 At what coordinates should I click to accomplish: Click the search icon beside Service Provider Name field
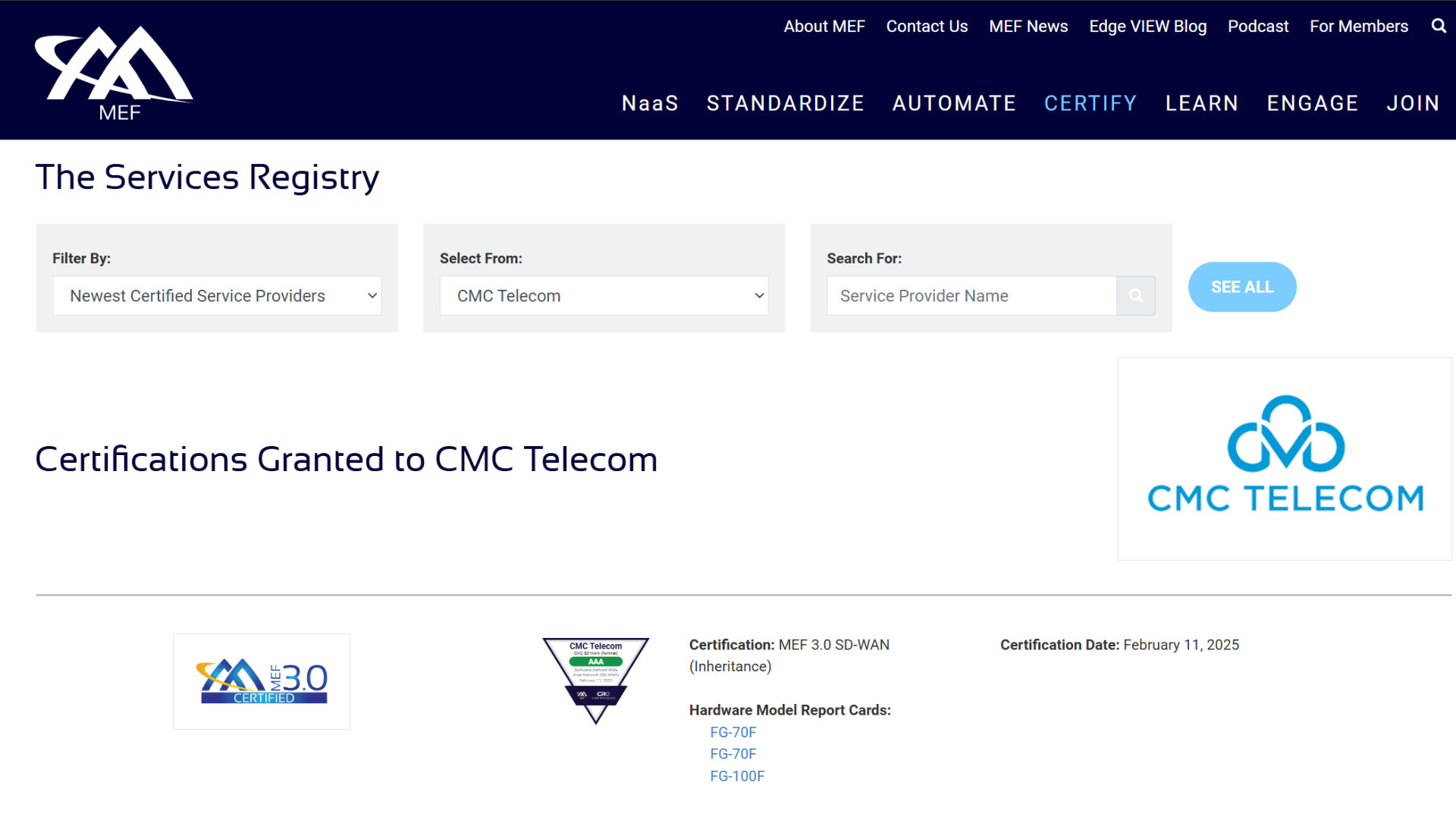click(1135, 295)
